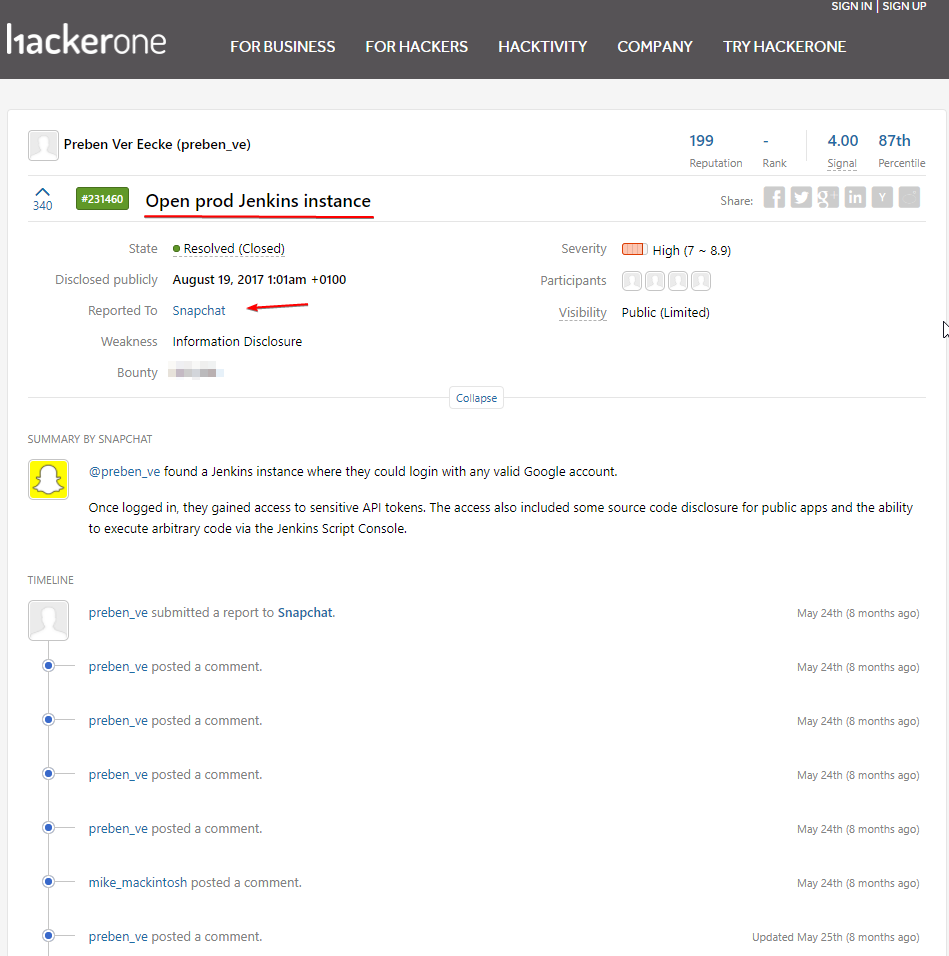Image resolution: width=949 pixels, height=956 pixels.
Task: Open first participant avatar
Action: click(x=632, y=281)
